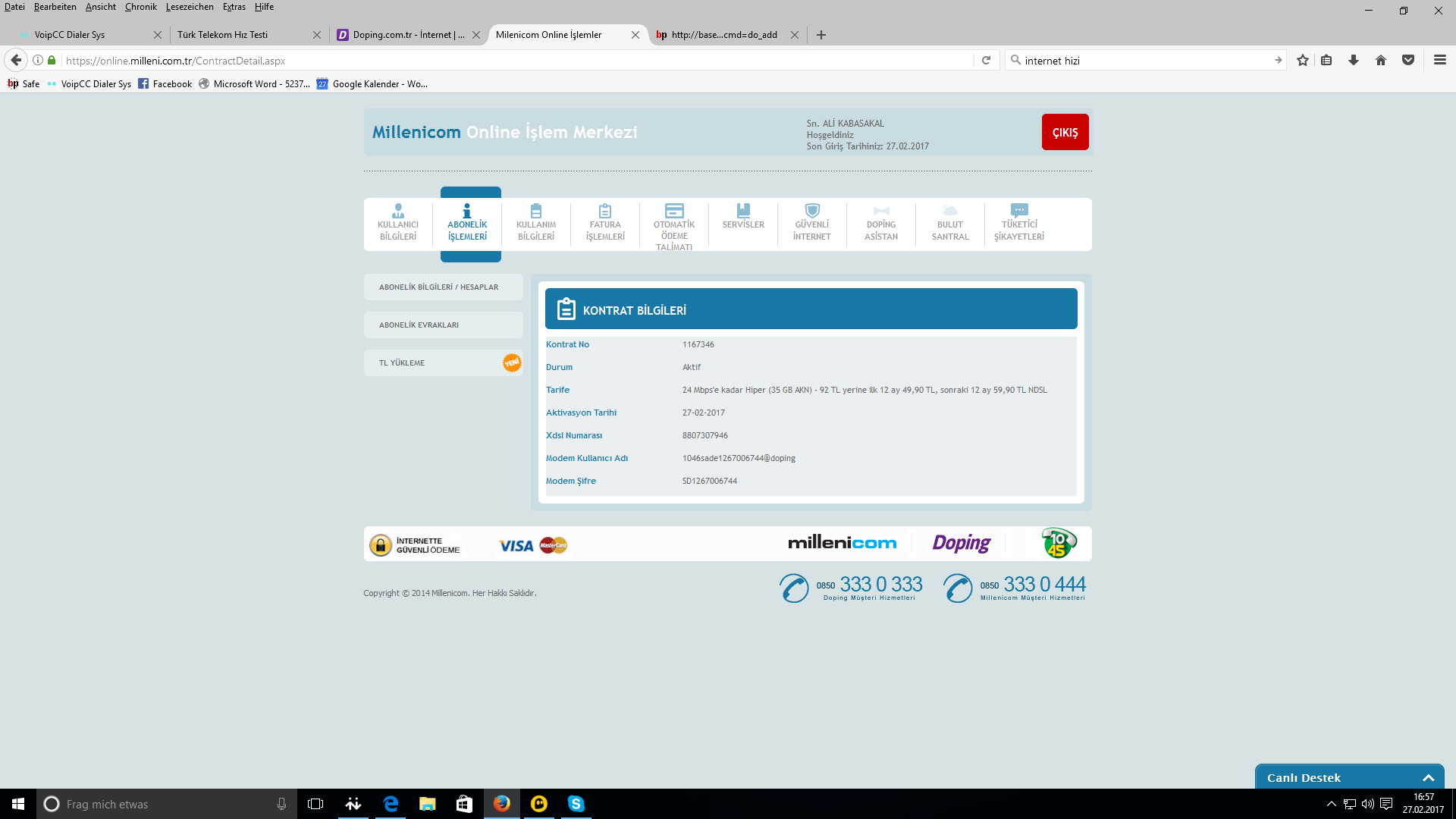This screenshot has width=1456, height=819.
Task: Close the Milenicom Online İşlemler tab
Action: [x=635, y=35]
